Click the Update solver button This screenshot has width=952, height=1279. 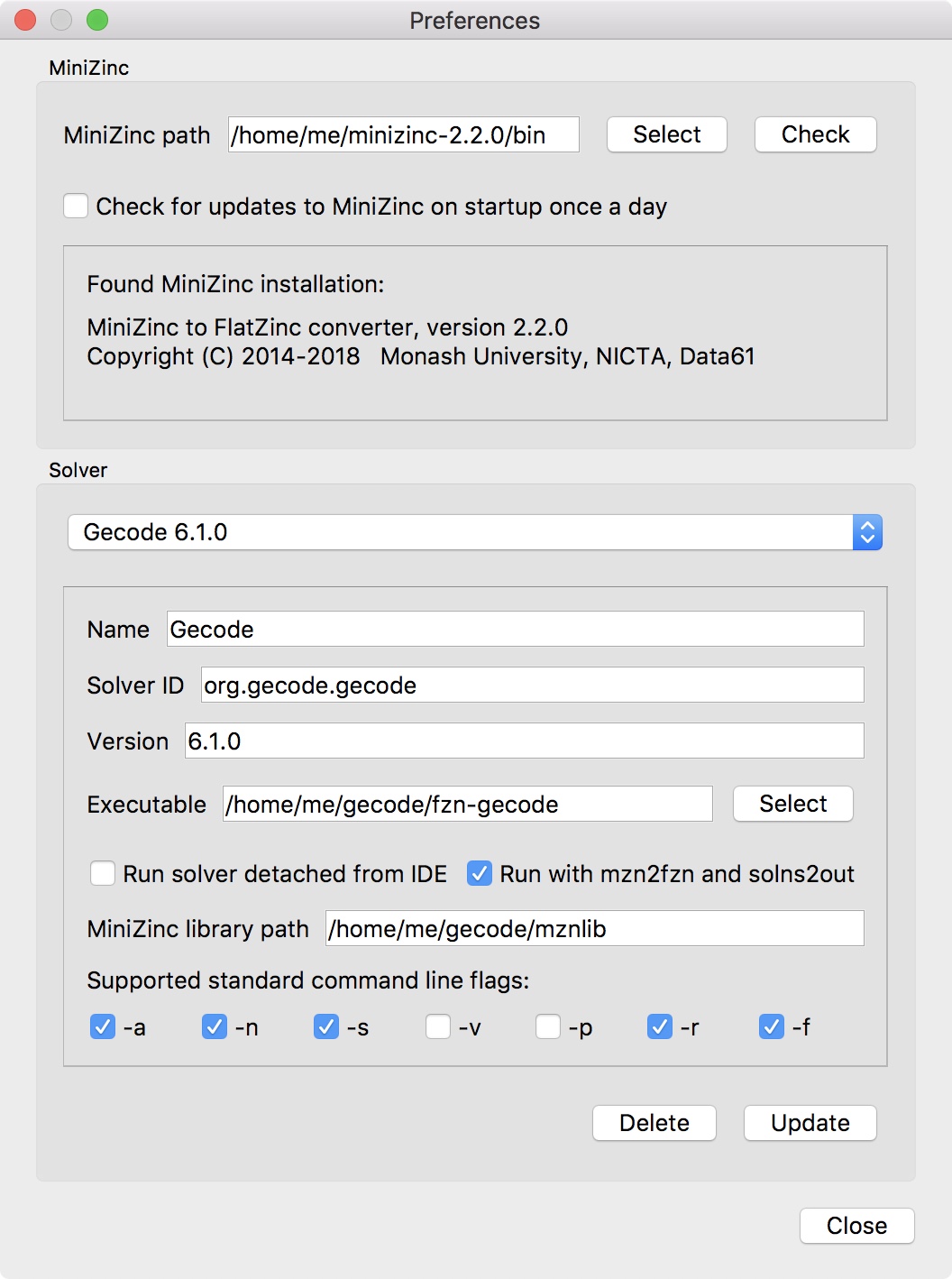(810, 1123)
